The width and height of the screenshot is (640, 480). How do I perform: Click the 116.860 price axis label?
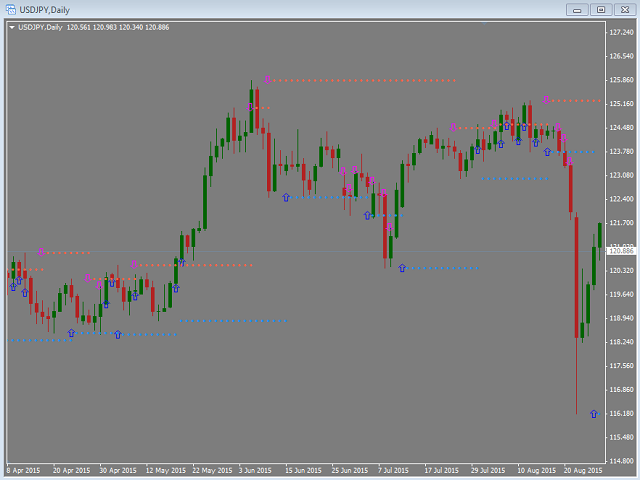coord(621,390)
